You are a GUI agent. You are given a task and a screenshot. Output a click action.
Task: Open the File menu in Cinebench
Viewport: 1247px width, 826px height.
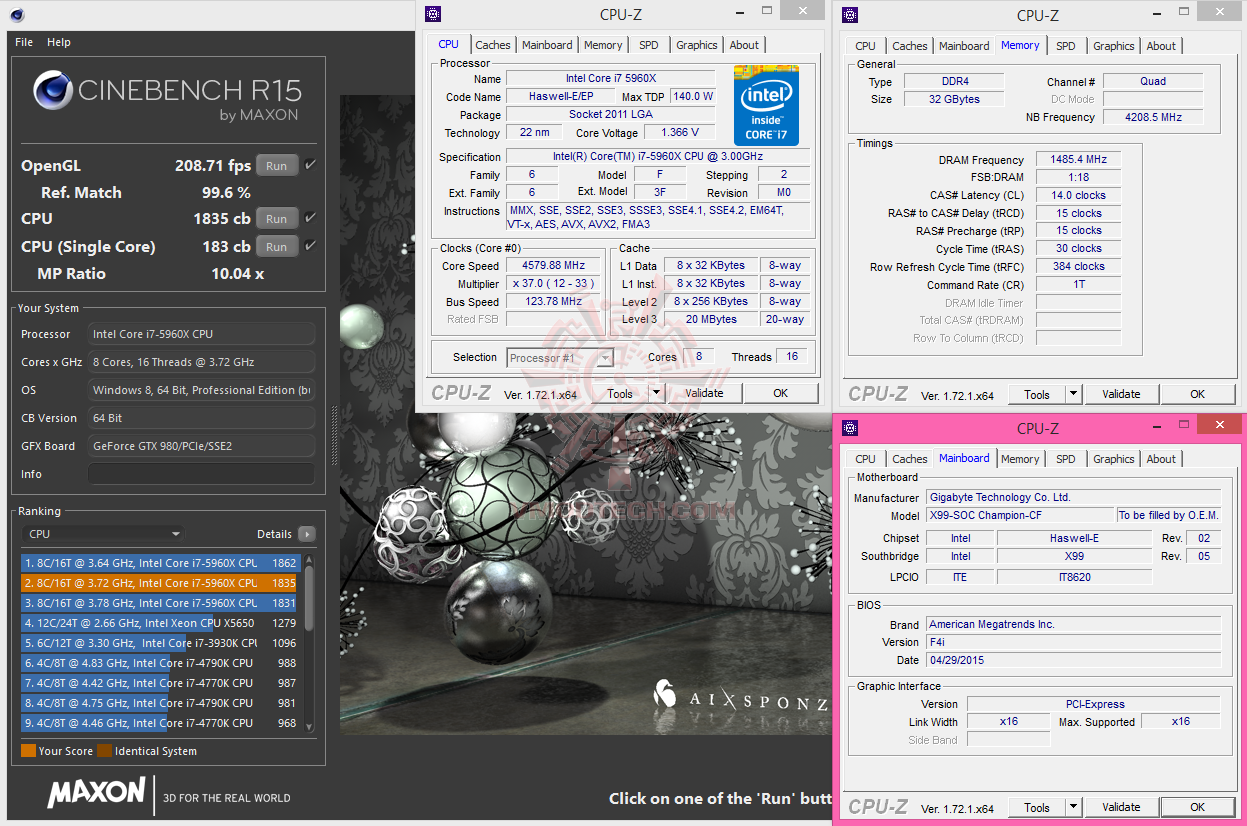coord(24,42)
